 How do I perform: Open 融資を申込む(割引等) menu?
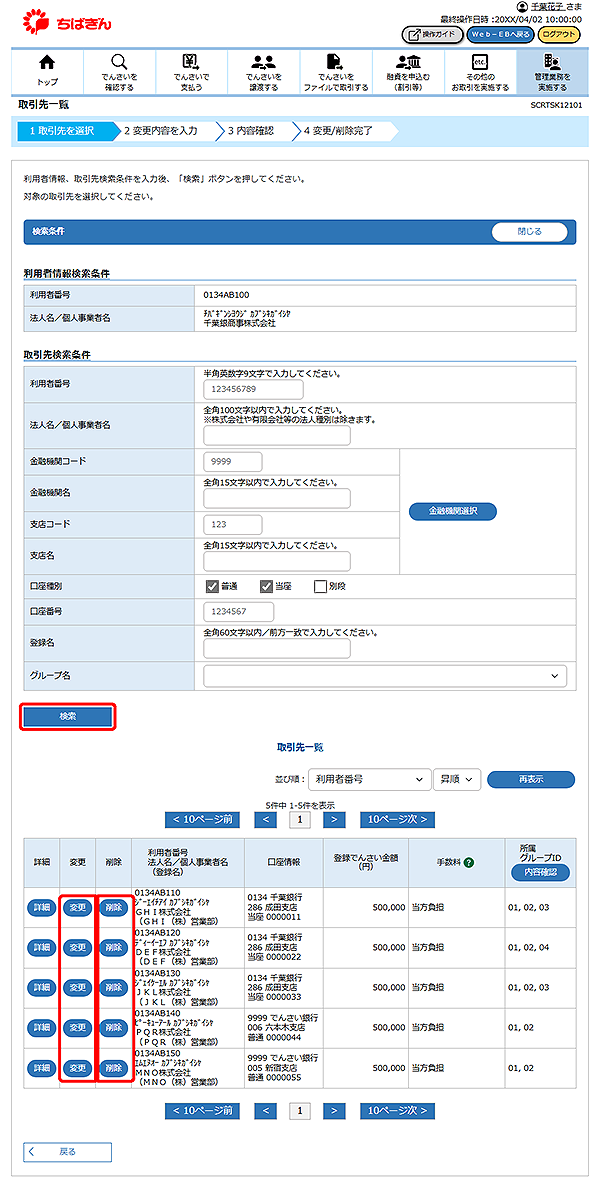tap(407, 72)
